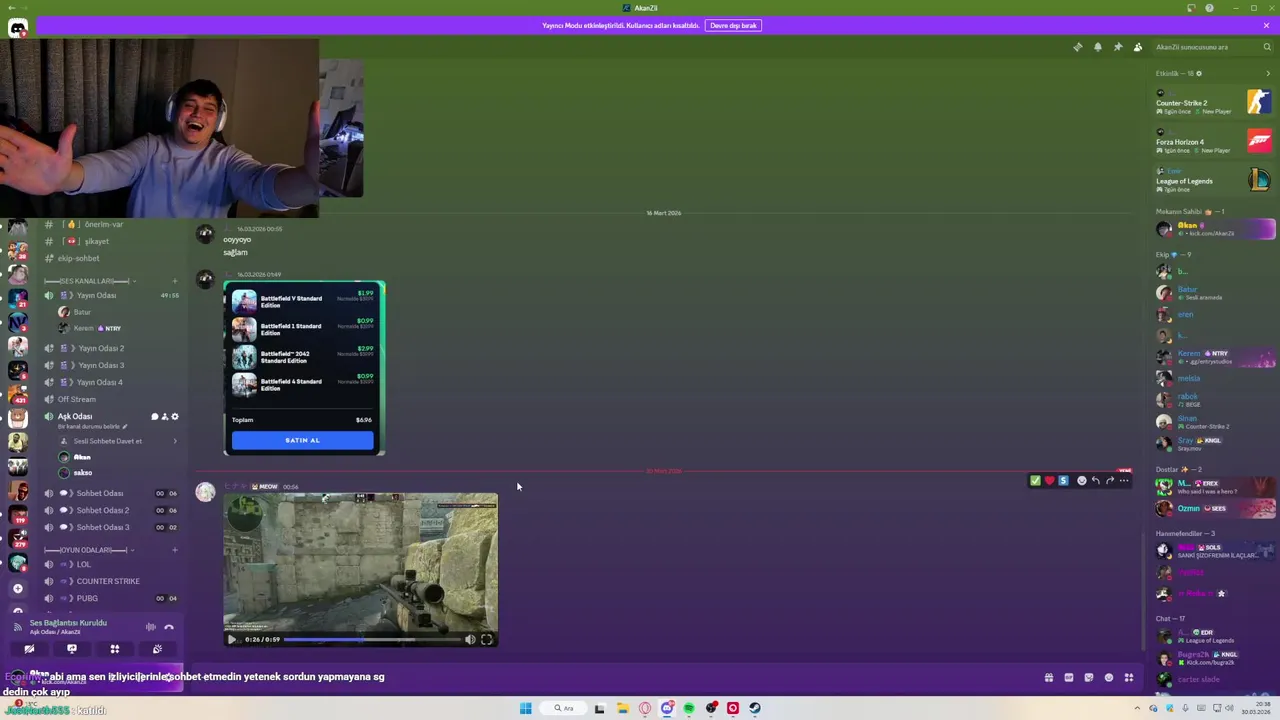
Task: Open Discord direct messages home icon
Action: click(x=18, y=28)
